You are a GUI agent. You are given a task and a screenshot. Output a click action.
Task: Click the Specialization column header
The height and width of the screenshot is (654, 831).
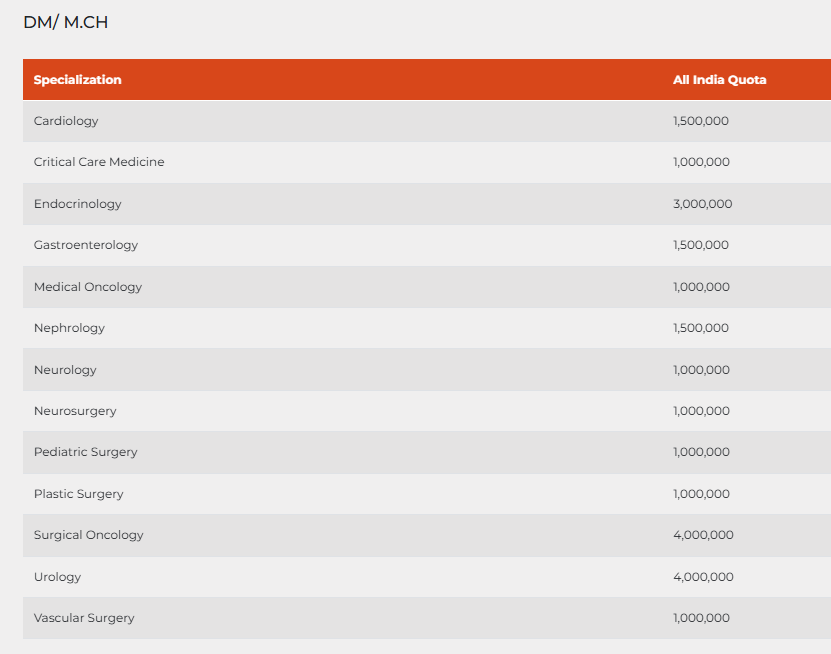pos(77,80)
